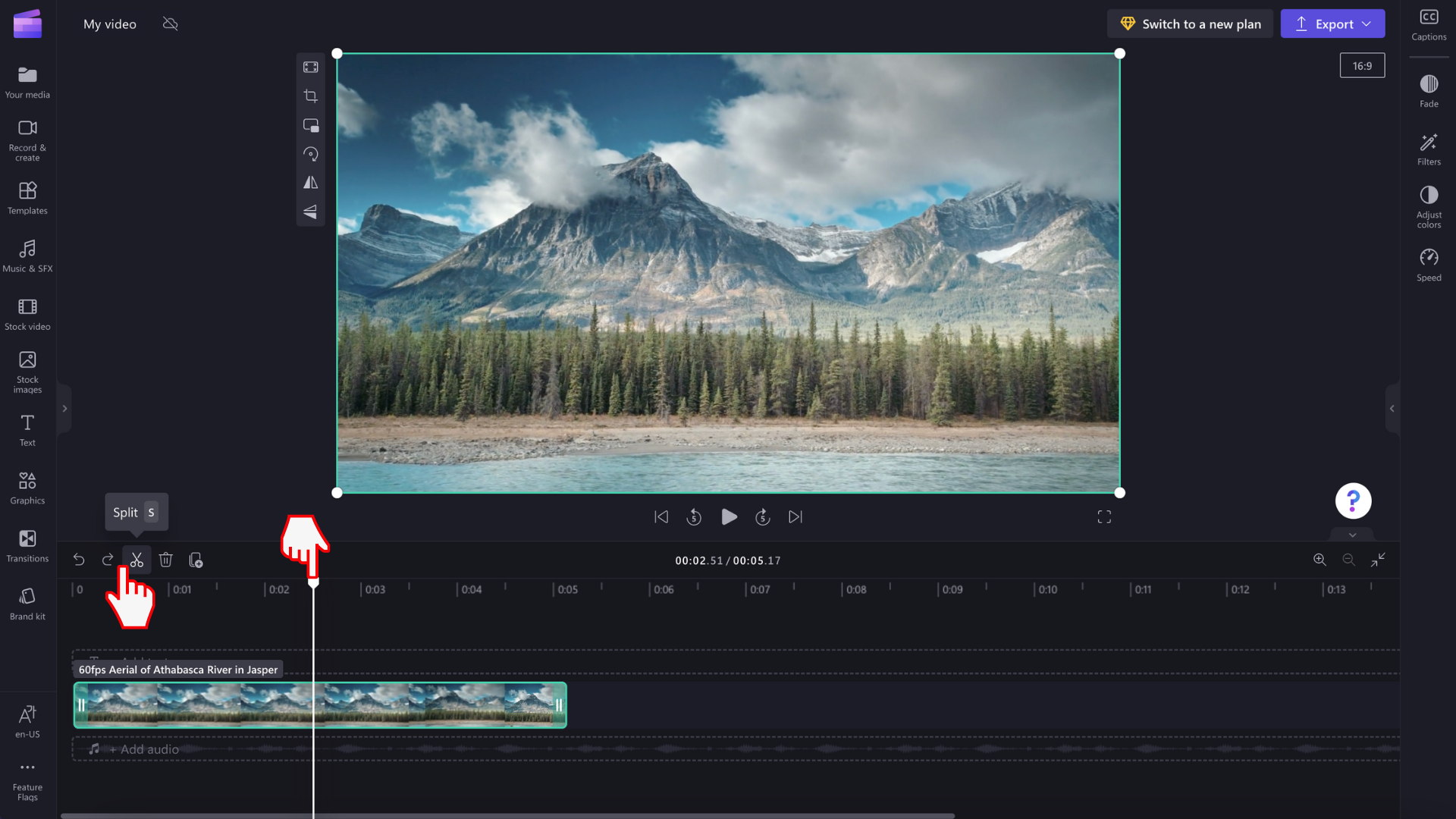
Task: Open the Filters panel
Action: tap(1429, 149)
